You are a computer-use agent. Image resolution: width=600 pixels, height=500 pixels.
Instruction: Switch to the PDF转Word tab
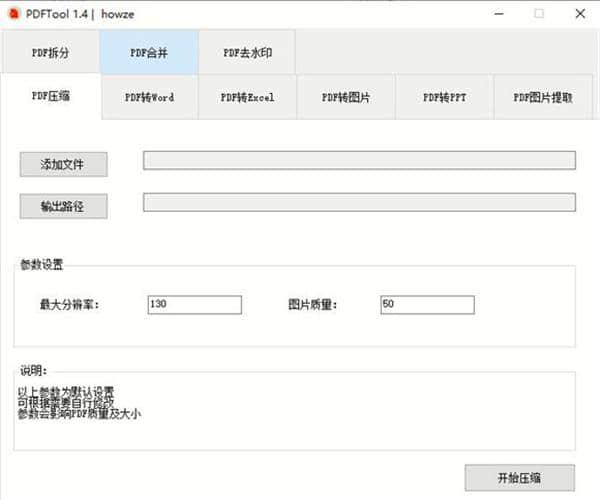(x=149, y=98)
